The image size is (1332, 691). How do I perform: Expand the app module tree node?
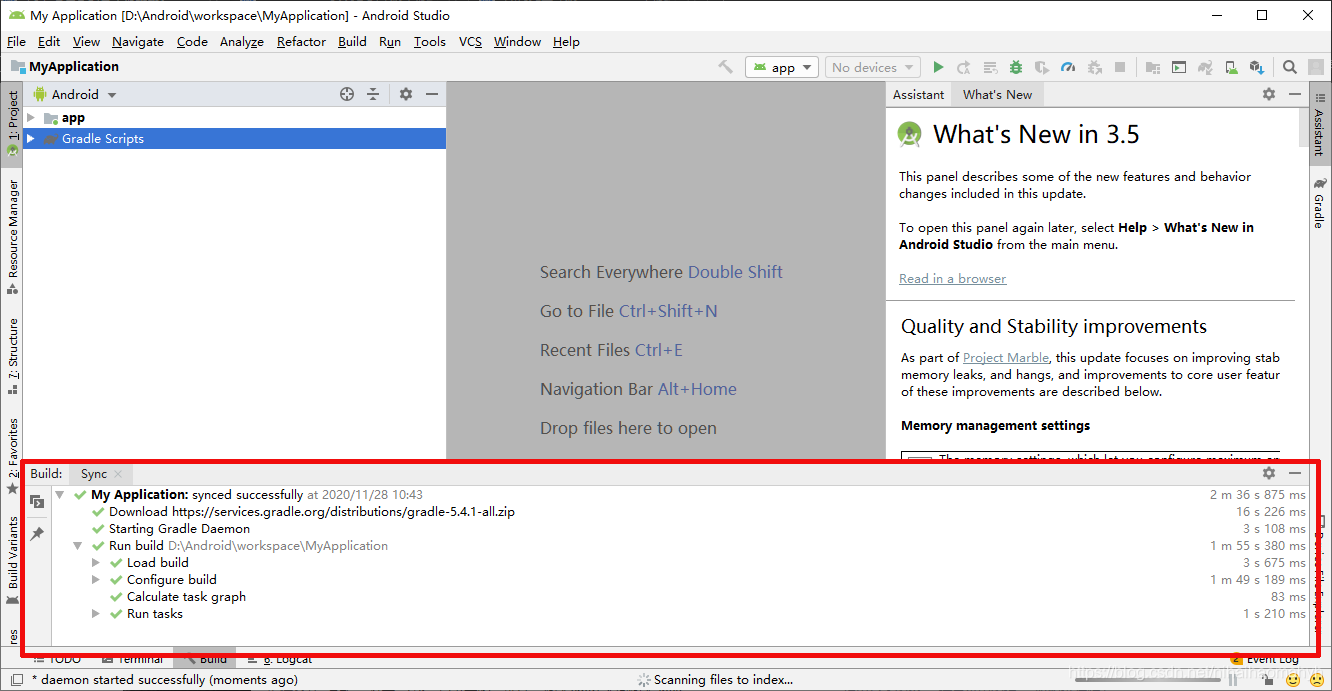tap(31, 118)
